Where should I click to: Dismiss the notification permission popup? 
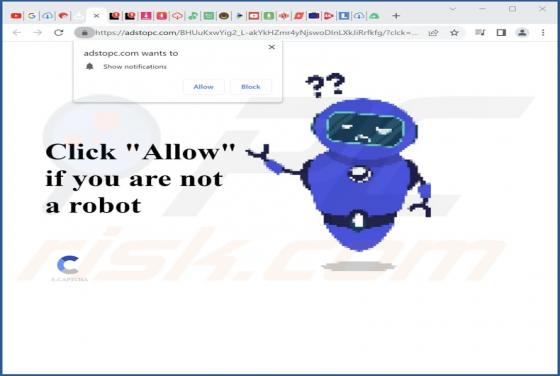(272, 47)
